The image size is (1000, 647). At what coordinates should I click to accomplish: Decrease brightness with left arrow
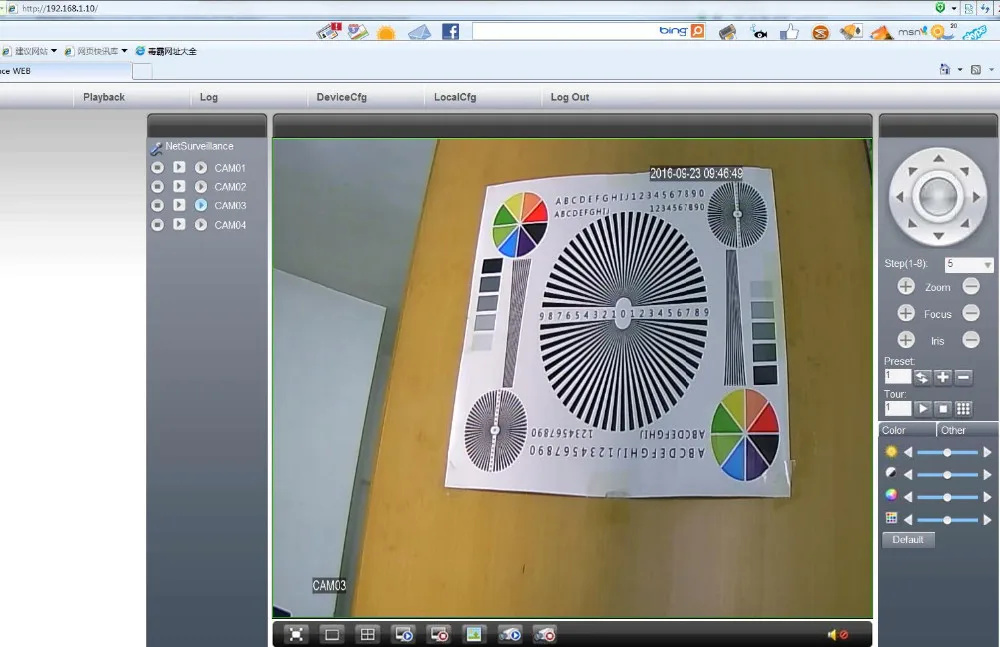pos(908,452)
